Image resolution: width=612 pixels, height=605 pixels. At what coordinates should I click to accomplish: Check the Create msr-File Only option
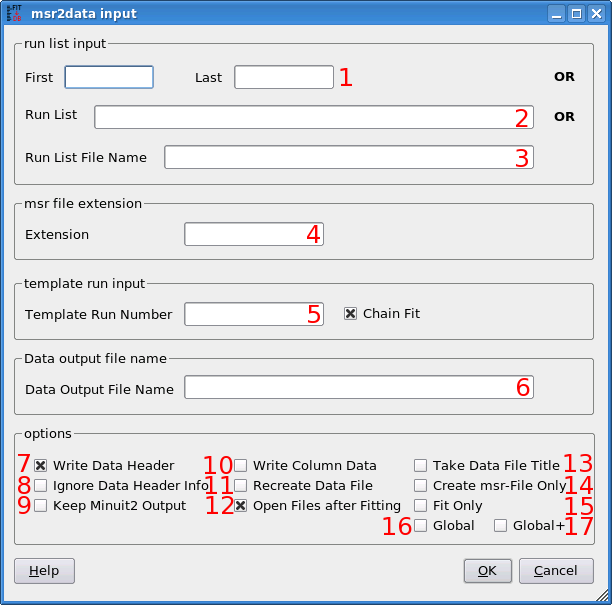pos(421,486)
